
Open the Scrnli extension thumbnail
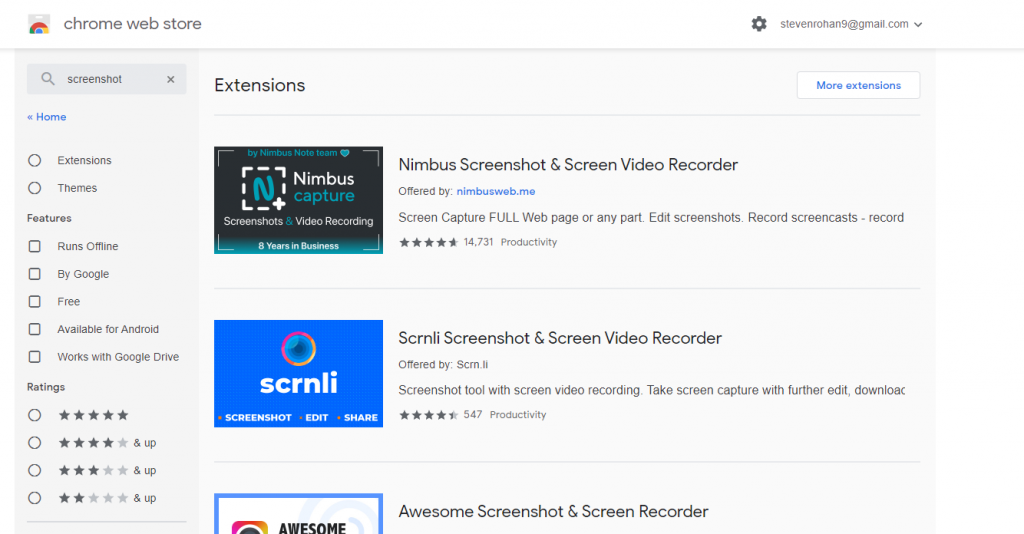coord(298,373)
